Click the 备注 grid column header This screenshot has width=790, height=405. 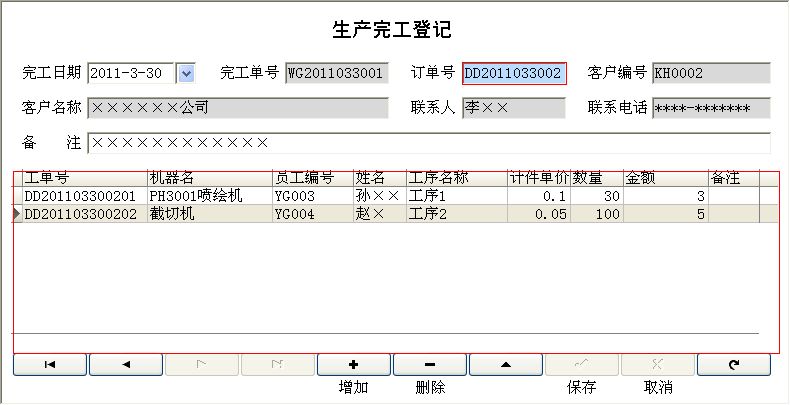(734, 178)
